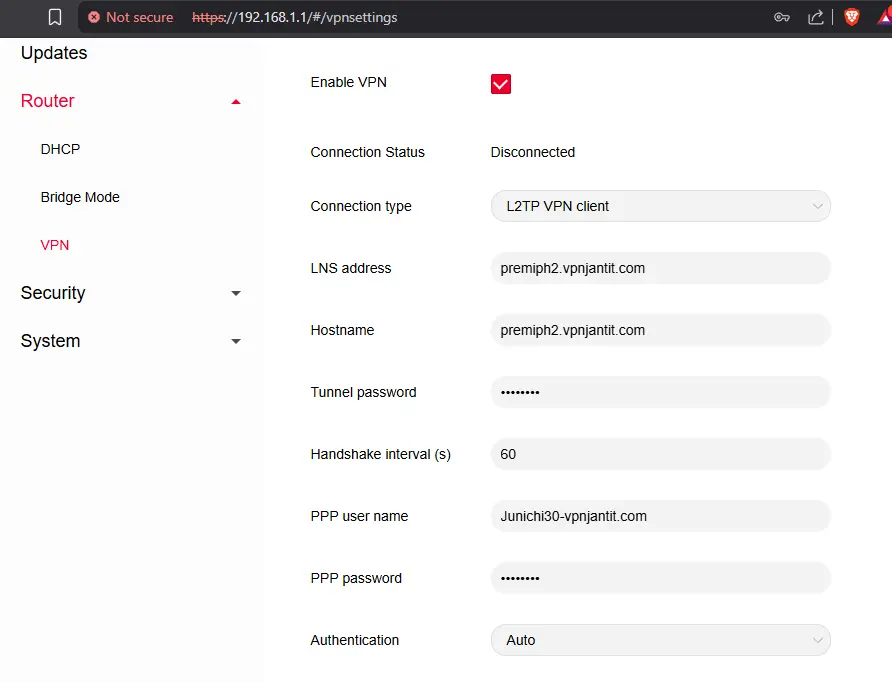This screenshot has height=683, width=892.
Task: Click the Connection Status label
Action: click(367, 152)
